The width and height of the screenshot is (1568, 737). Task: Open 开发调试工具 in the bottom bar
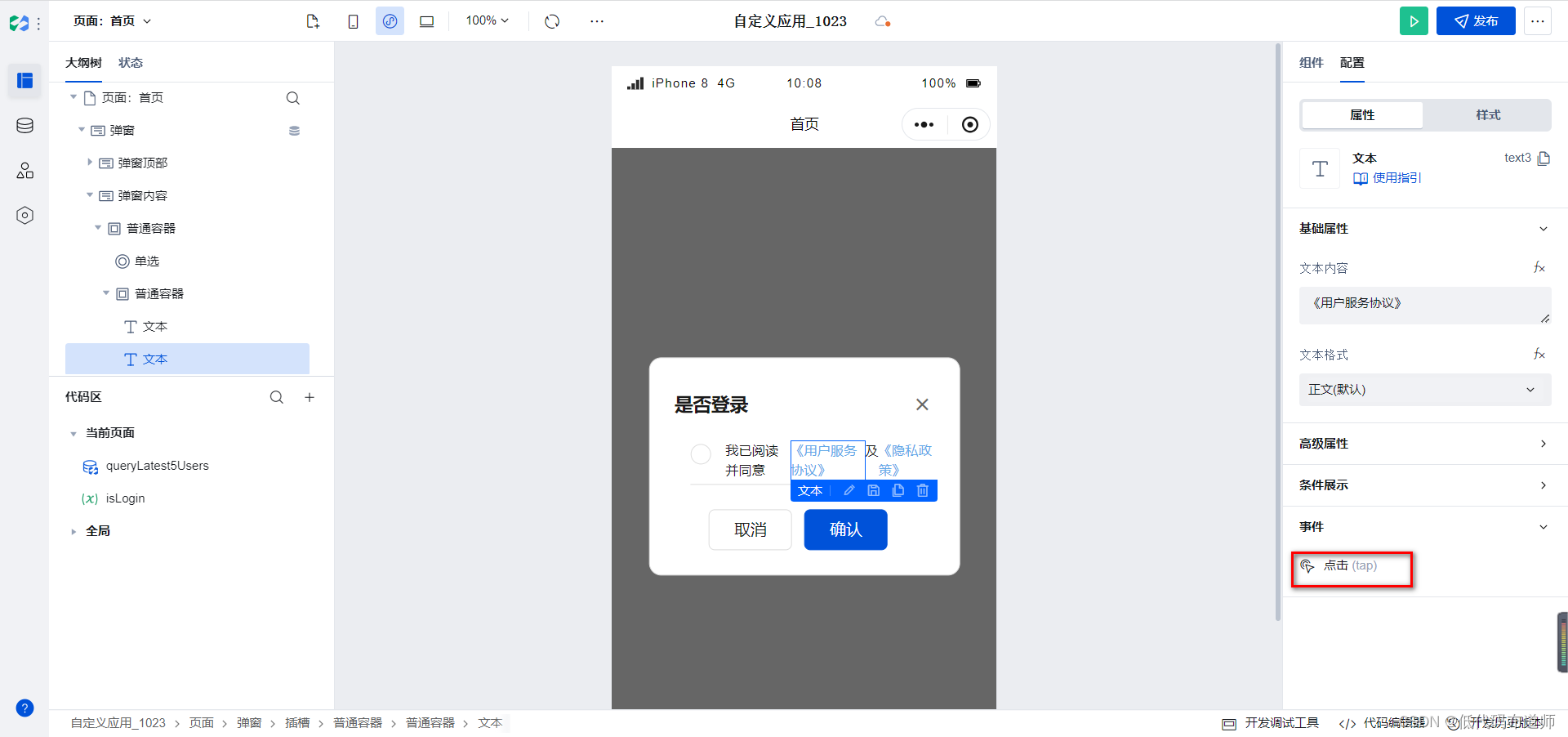[x=1271, y=723]
